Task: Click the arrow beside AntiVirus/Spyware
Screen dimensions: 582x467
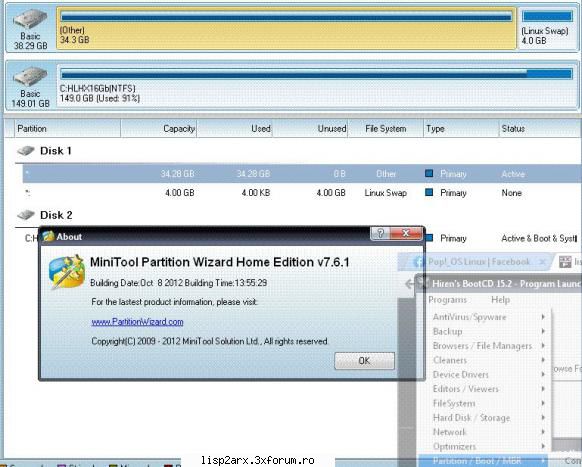Action: [x=543, y=317]
